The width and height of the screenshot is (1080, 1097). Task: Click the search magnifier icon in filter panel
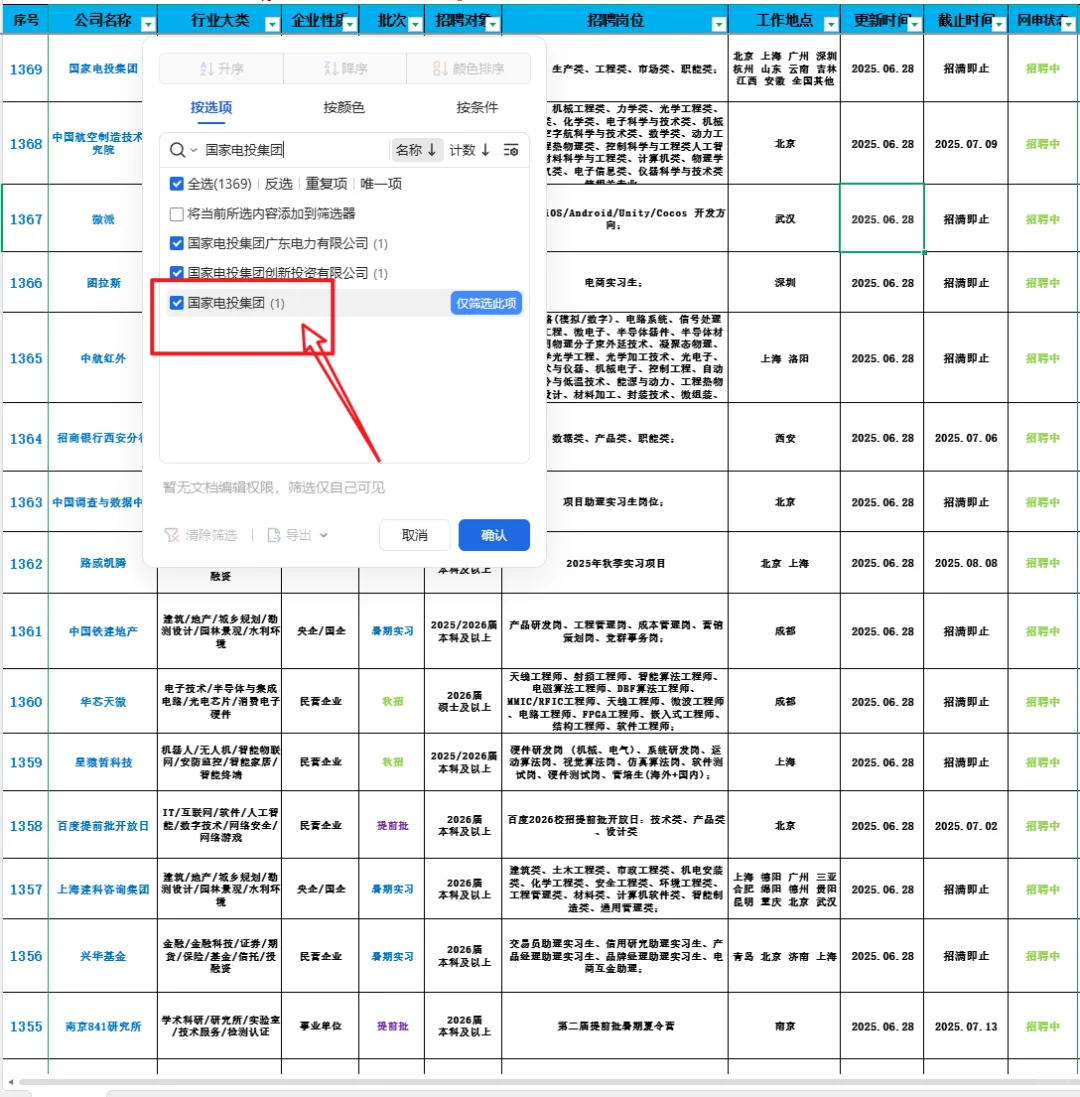click(x=177, y=150)
